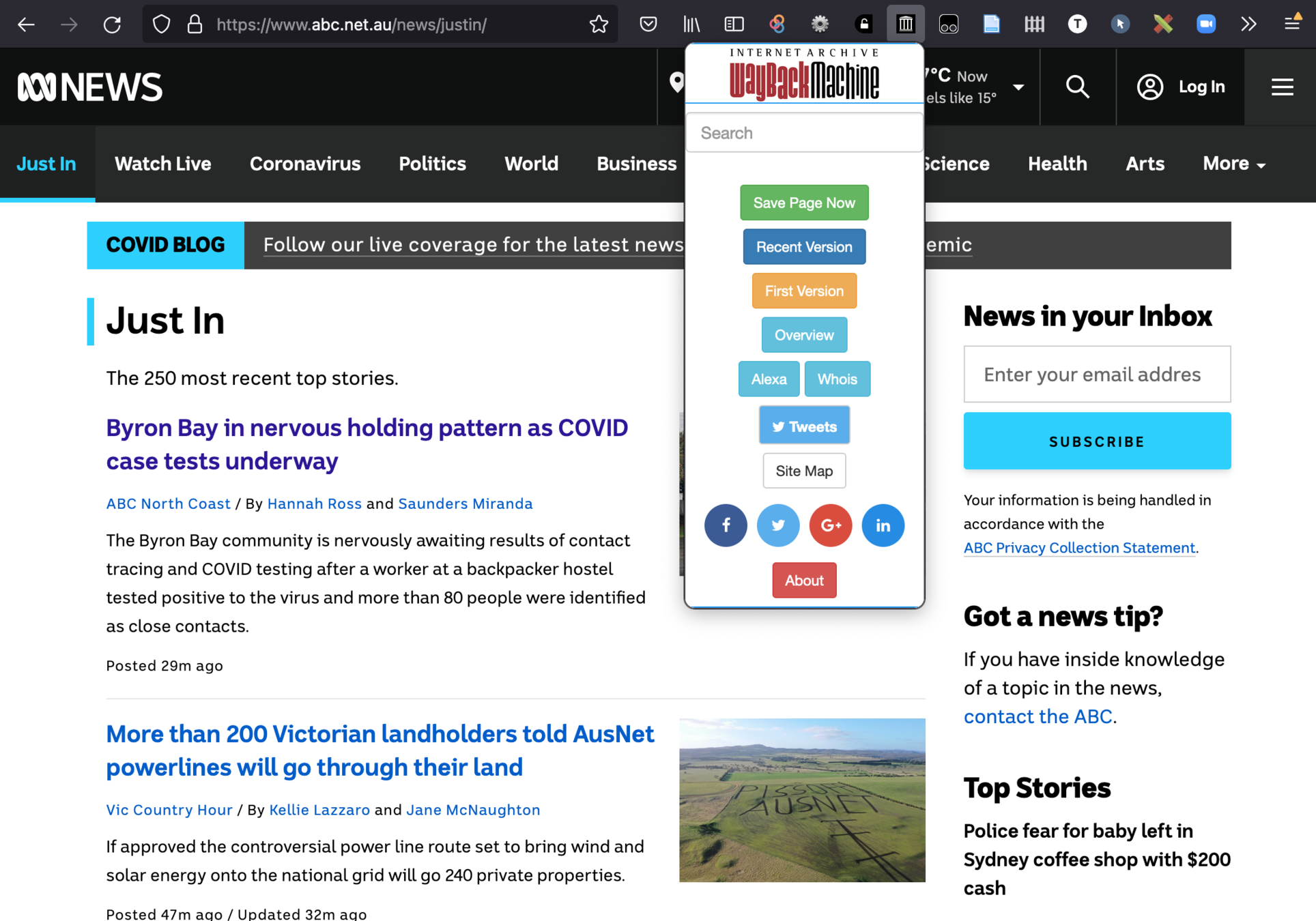Expand the More navigation dropdown
This screenshot has height=921, width=1316.
1234,164
